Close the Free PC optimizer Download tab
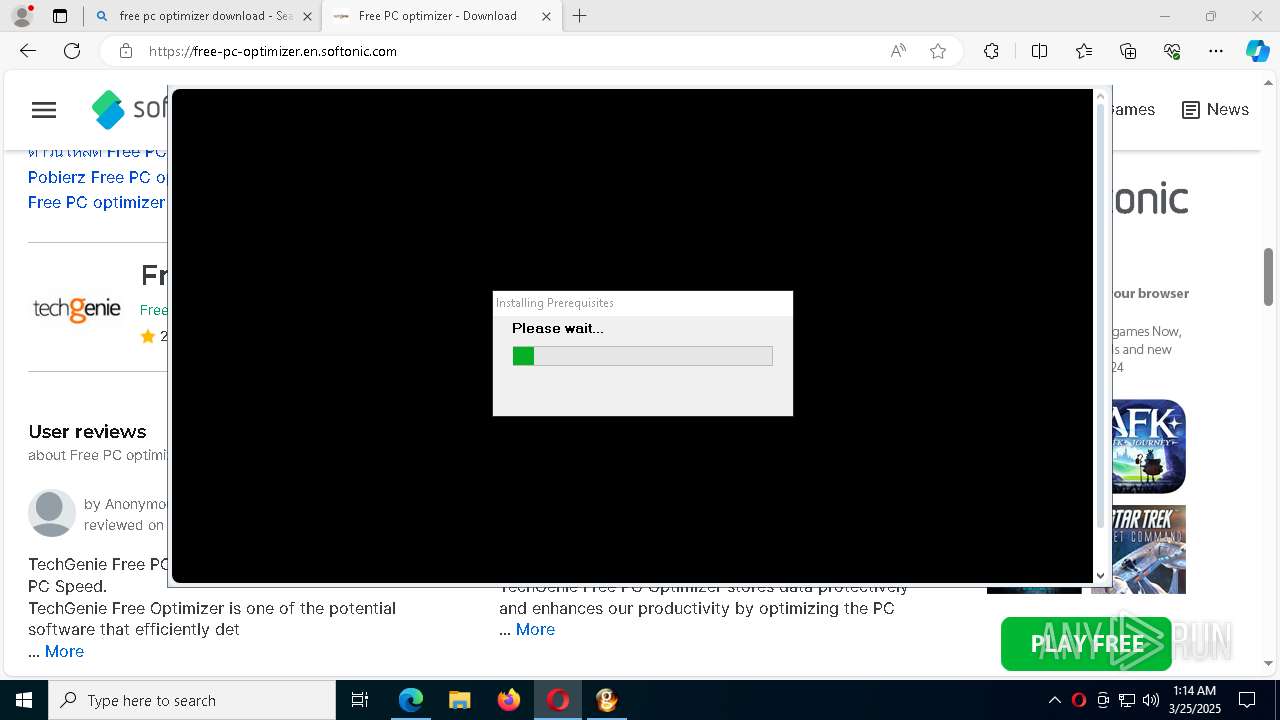Viewport: 1280px width, 720px height. tap(546, 16)
